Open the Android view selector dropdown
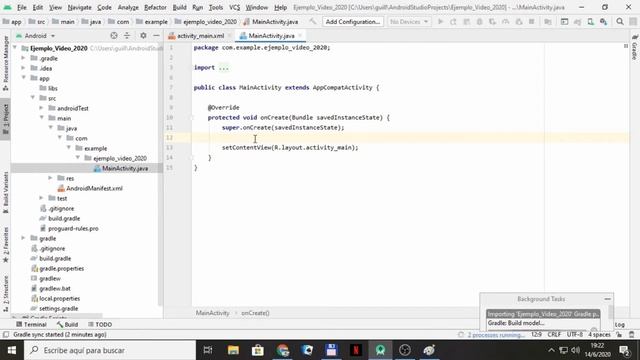 click(36, 36)
